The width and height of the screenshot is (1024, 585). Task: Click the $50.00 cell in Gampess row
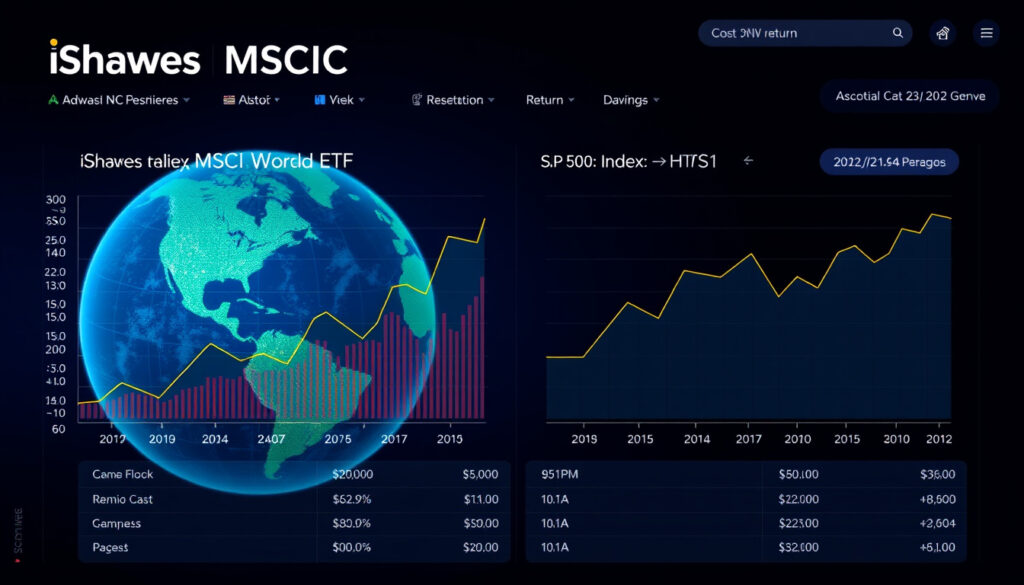point(481,524)
